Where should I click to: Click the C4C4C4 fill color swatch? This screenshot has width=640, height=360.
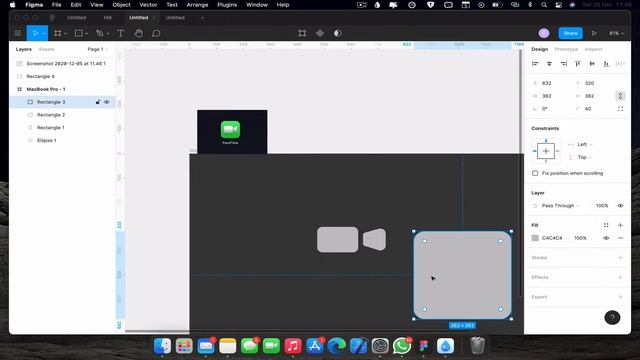tap(535, 238)
